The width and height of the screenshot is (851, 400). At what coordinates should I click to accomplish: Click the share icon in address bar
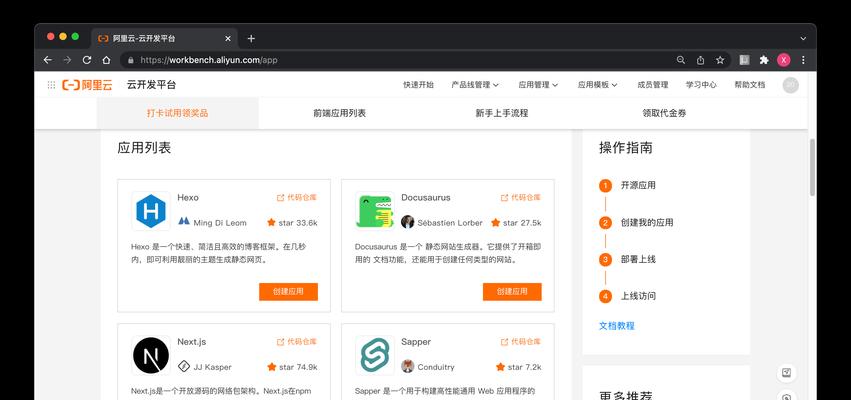click(x=700, y=60)
